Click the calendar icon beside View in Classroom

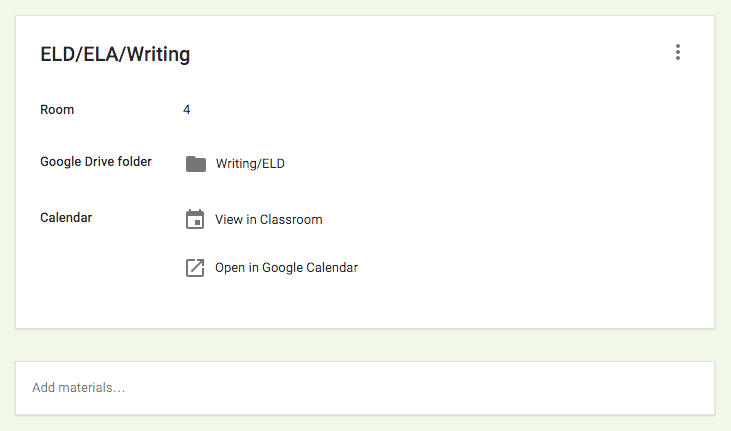[195, 219]
